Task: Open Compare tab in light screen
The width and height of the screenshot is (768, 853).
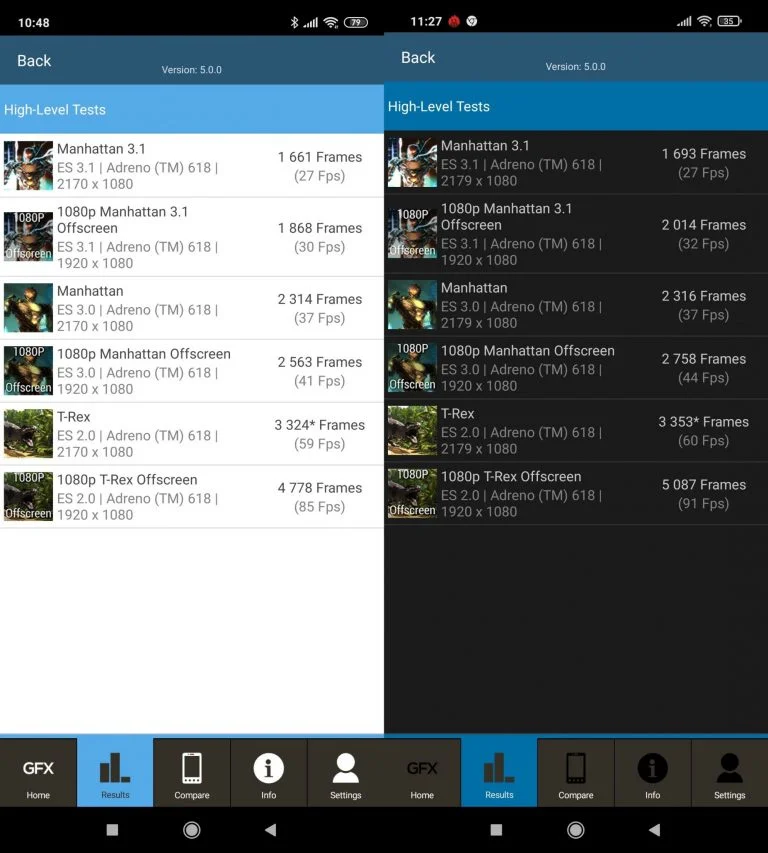Action: [192, 772]
